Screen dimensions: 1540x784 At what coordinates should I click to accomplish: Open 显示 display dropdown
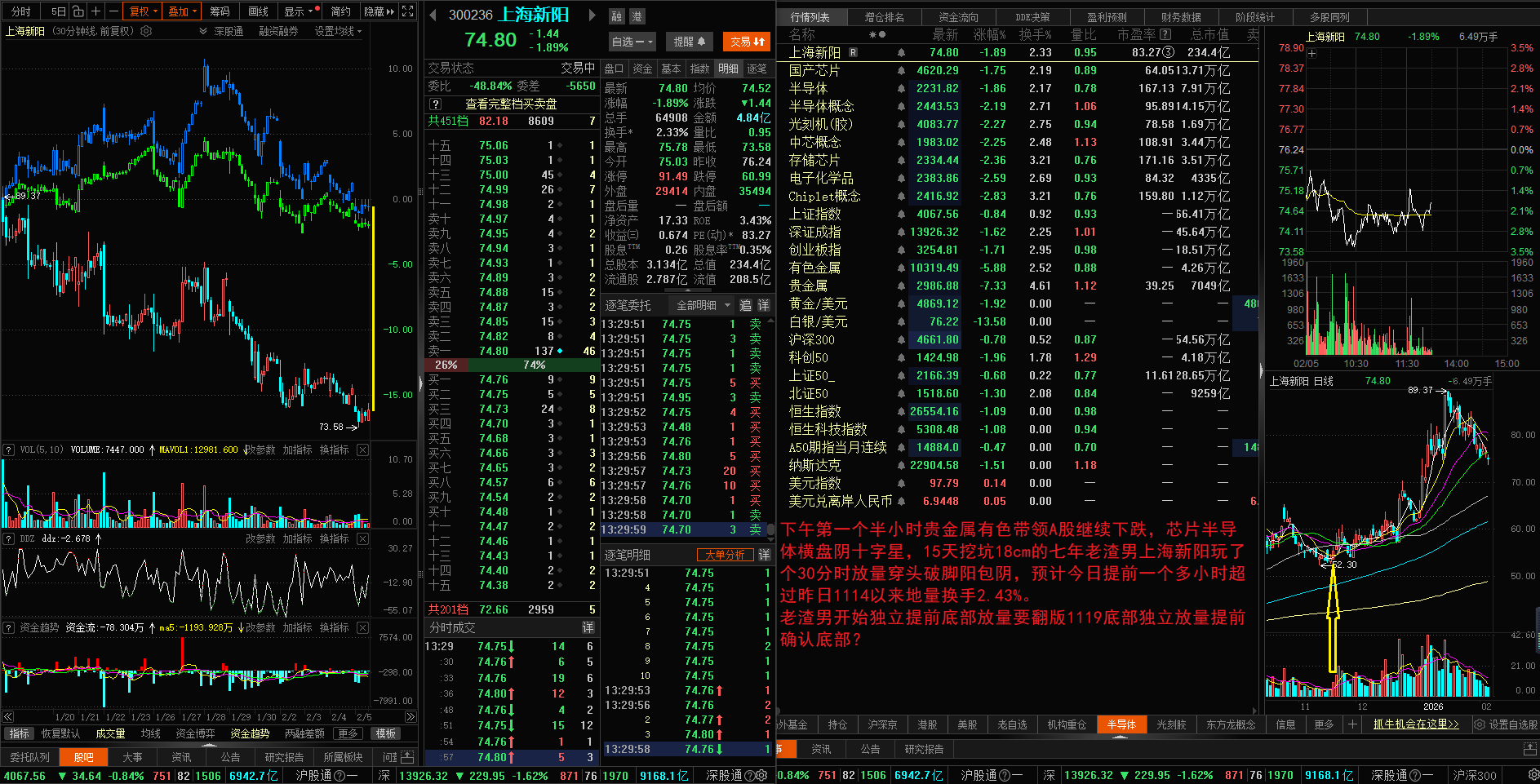298,11
